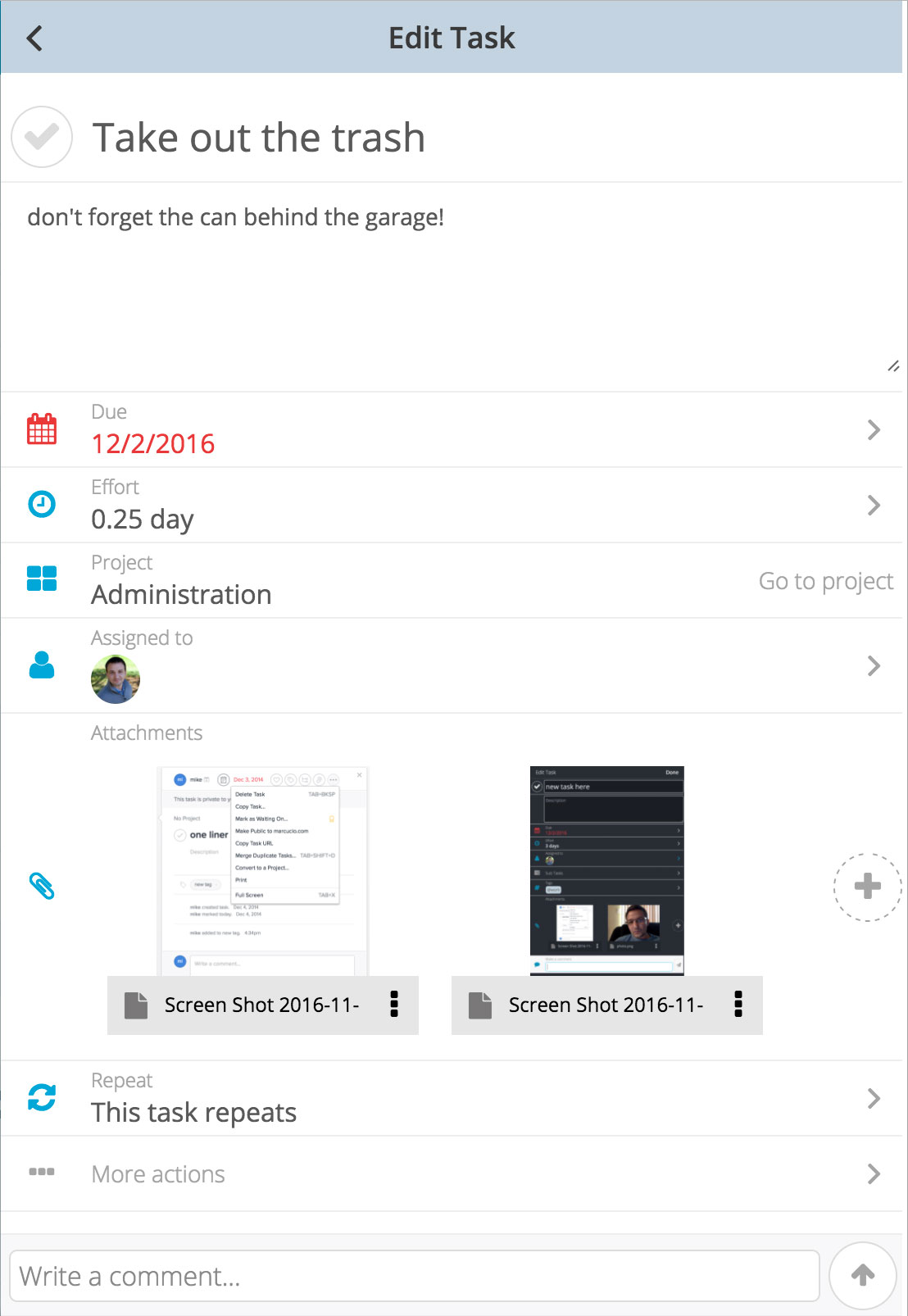Screen dimensions: 908x1316
Task: Mark 'Take out the trash' complete
Action: (x=42, y=137)
